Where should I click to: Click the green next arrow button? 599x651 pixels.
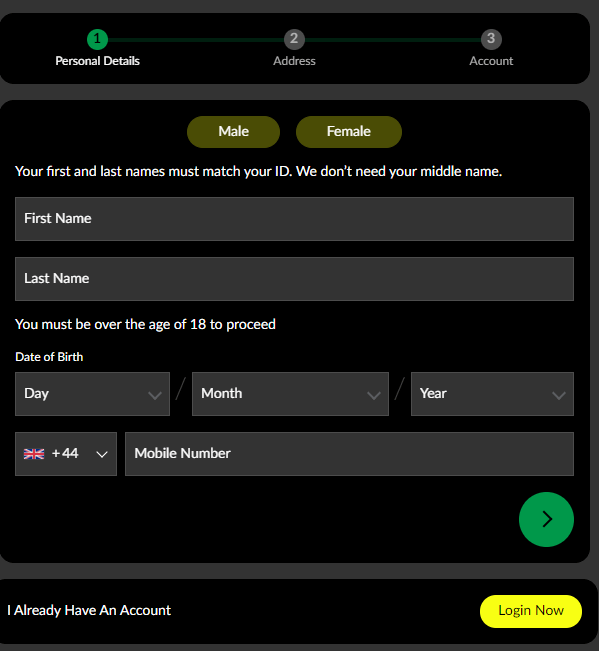[x=546, y=519]
